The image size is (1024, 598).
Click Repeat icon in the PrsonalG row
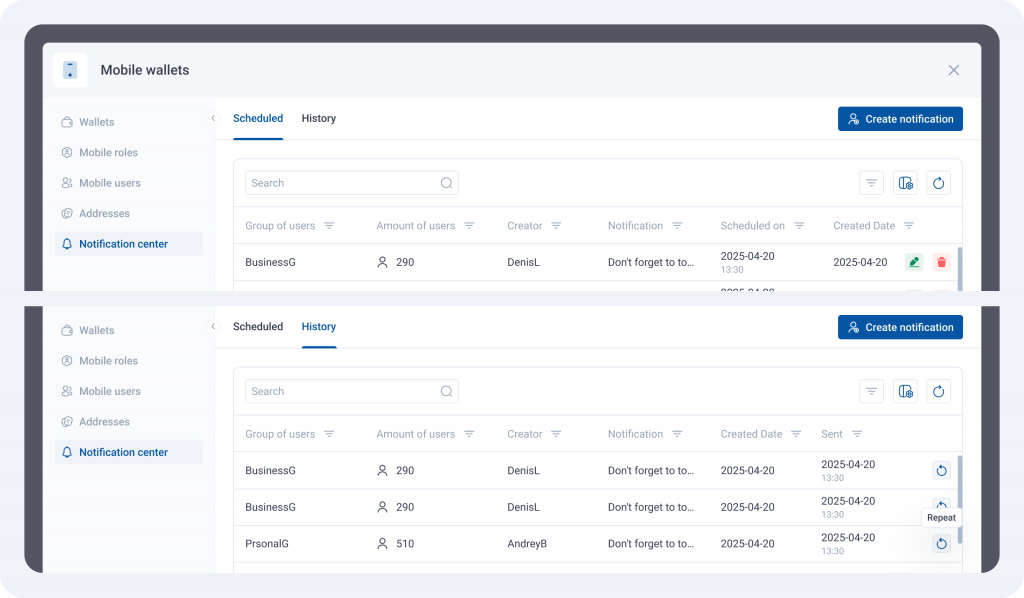pyautogui.click(x=941, y=544)
